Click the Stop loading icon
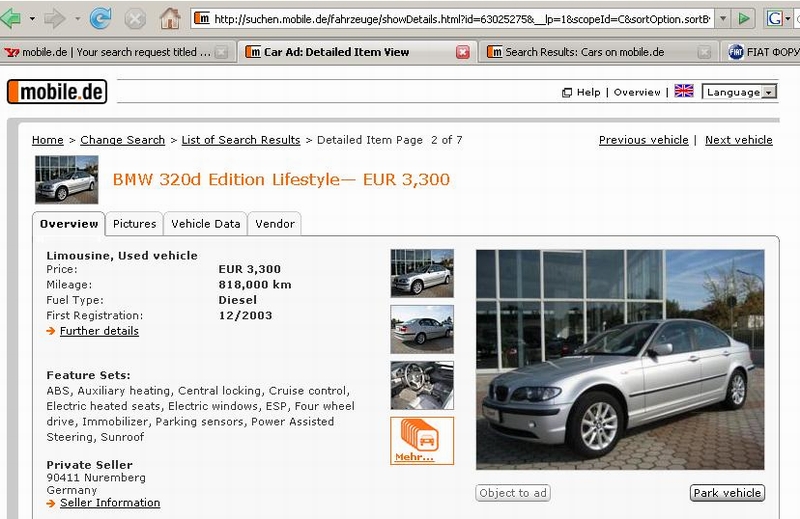 [135, 18]
